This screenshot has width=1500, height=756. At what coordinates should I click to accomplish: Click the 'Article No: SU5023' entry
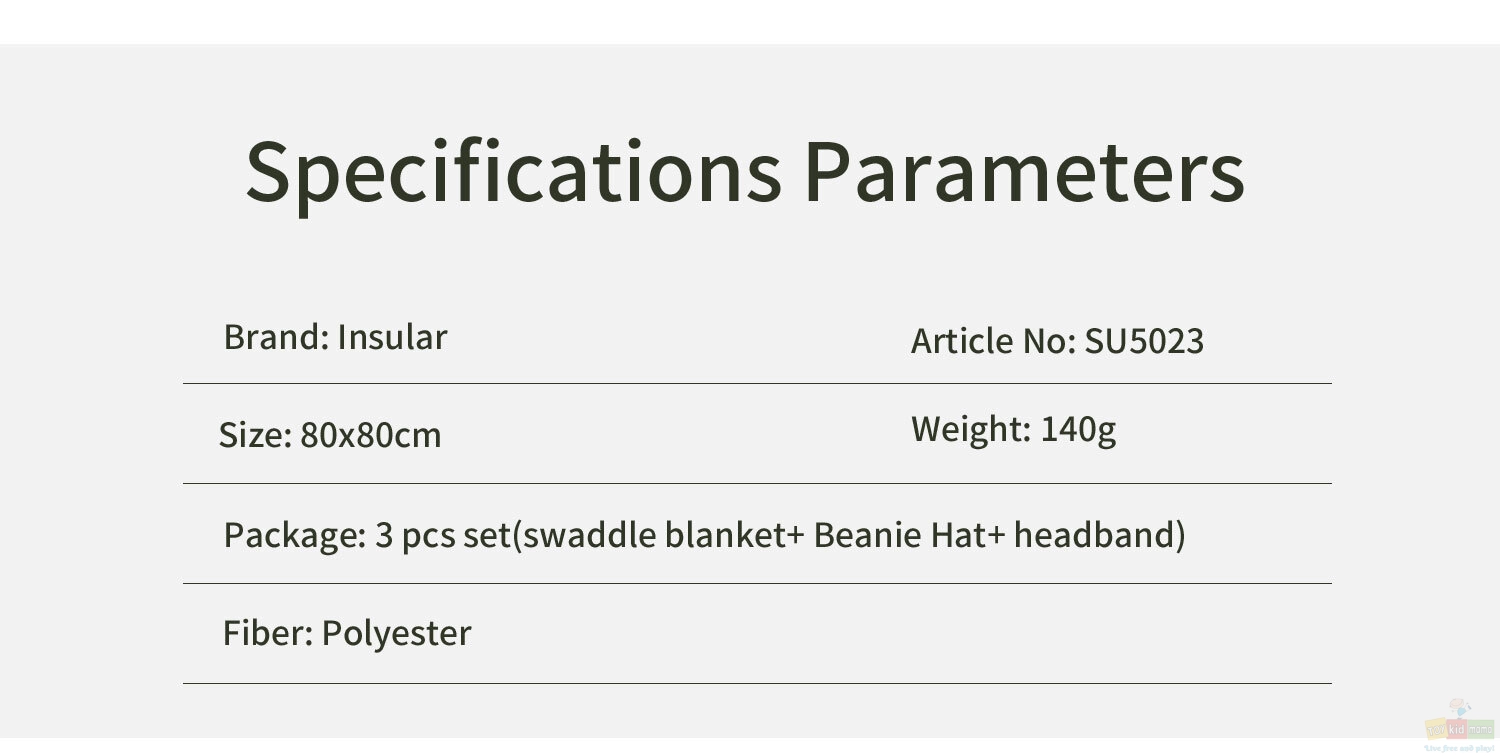(x=1057, y=341)
